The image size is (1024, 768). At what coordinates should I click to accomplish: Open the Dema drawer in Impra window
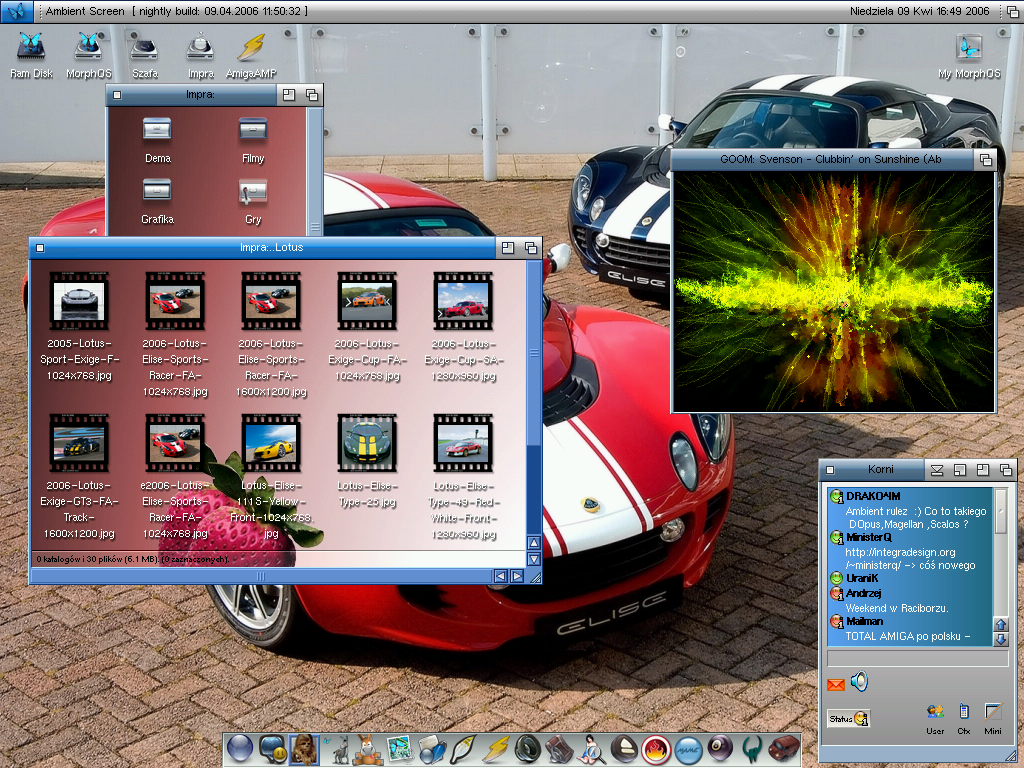(157, 138)
